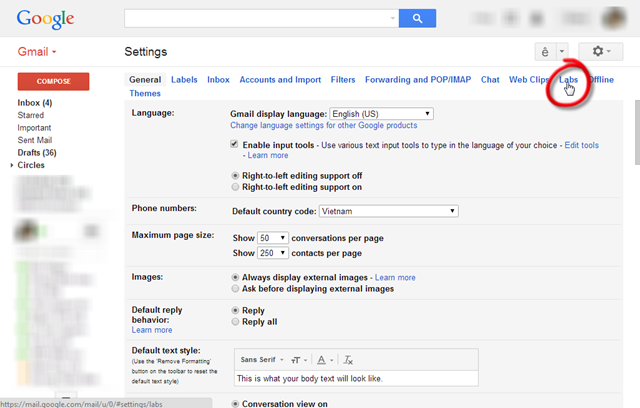
Task: Select Ask before displaying external images
Action: (x=235, y=288)
